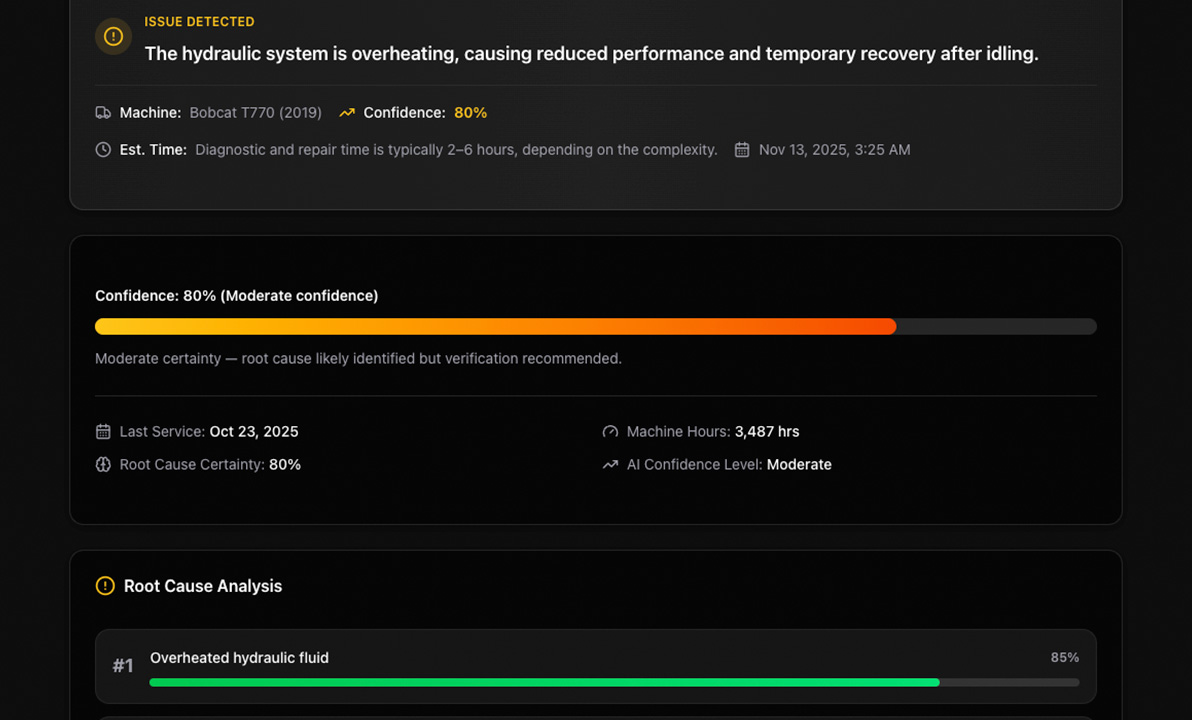Click the yellow 80% confidence value
The width and height of the screenshot is (1192, 720).
click(x=470, y=112)
